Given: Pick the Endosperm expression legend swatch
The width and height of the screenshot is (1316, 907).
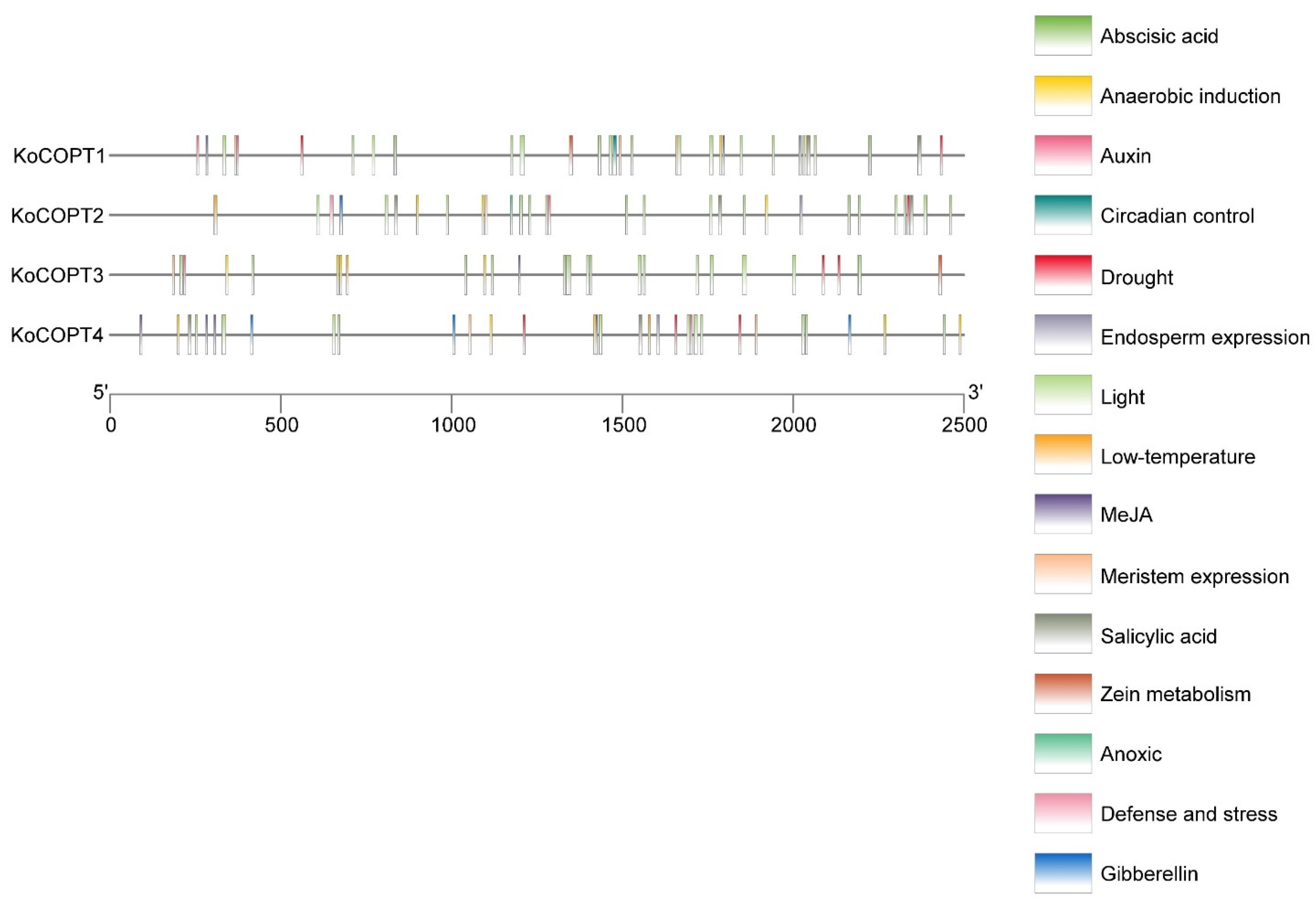Looking at the screenshot, I should tap(1062, 335).
